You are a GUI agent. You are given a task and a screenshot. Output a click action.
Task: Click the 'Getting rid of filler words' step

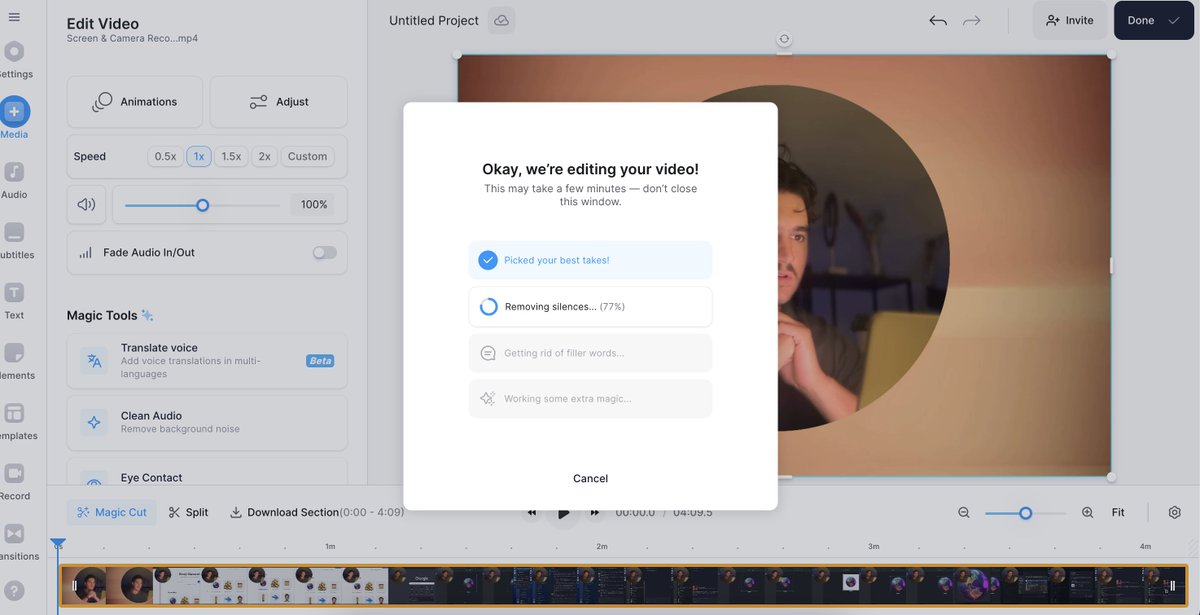pos(590,353)
